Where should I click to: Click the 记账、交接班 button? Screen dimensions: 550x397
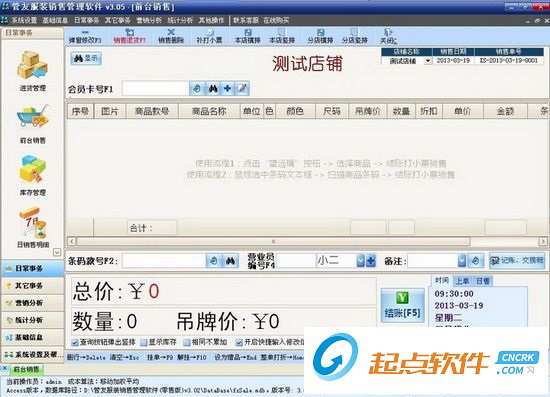(x=517, y=261)
